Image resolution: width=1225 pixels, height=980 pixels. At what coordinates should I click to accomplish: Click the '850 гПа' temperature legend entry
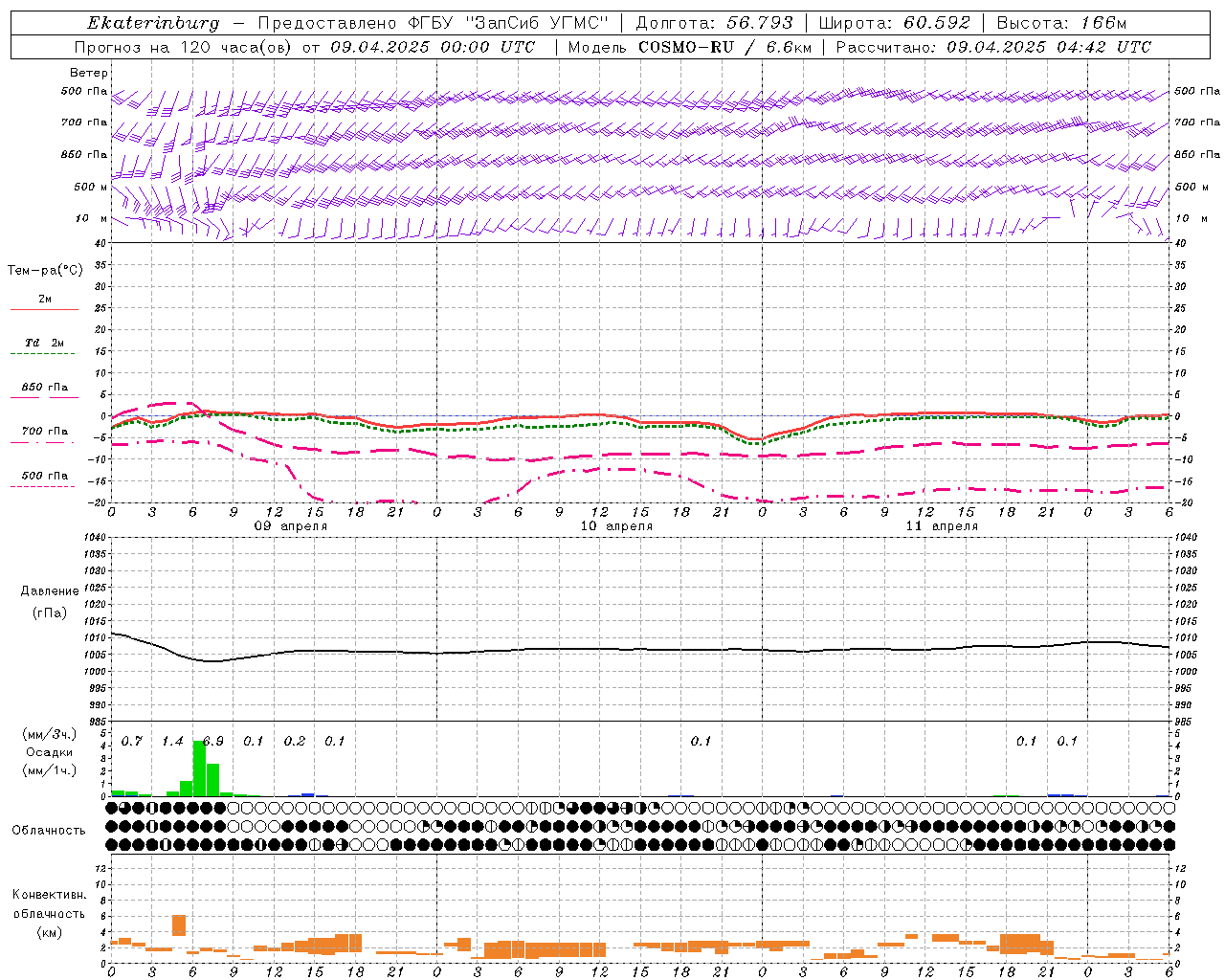(x=45, y=388)
